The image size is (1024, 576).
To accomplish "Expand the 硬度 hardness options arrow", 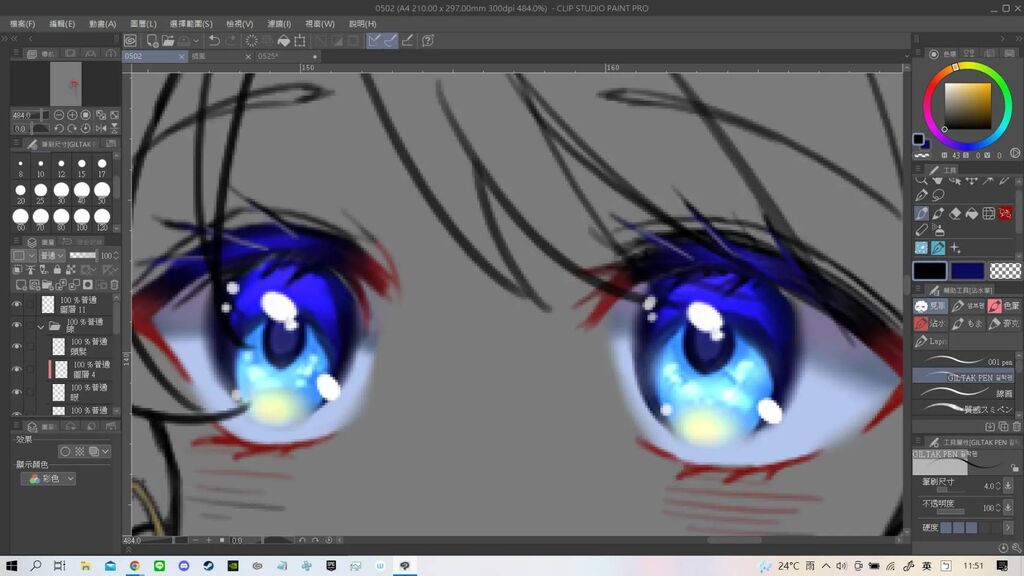I will 1008,527.
